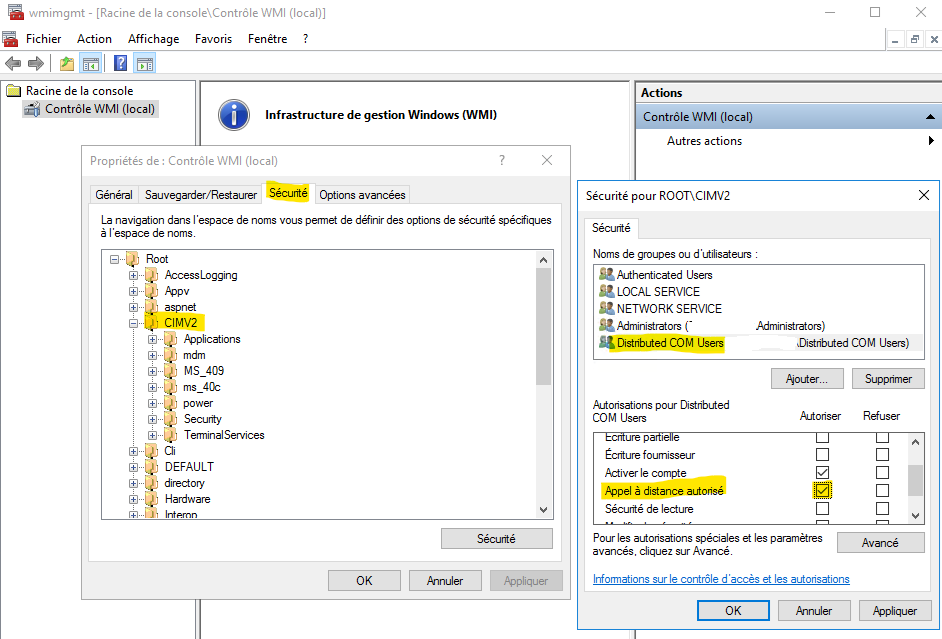Click the Distributed COM Users group icon
The image size is (942, 639).
(606, 342)
